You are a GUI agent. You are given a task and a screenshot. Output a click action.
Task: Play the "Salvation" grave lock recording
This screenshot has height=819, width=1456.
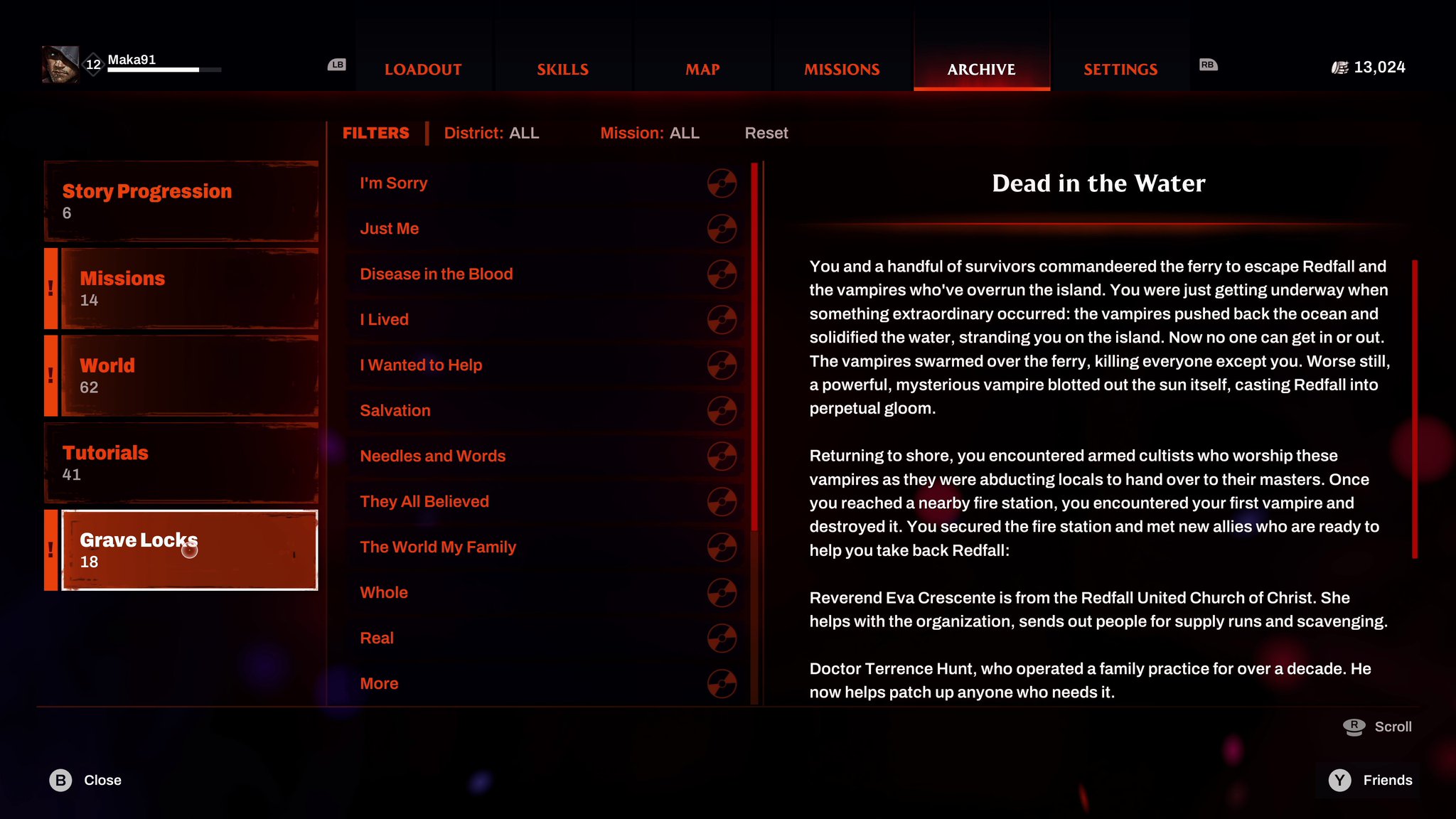click(722, 410)
